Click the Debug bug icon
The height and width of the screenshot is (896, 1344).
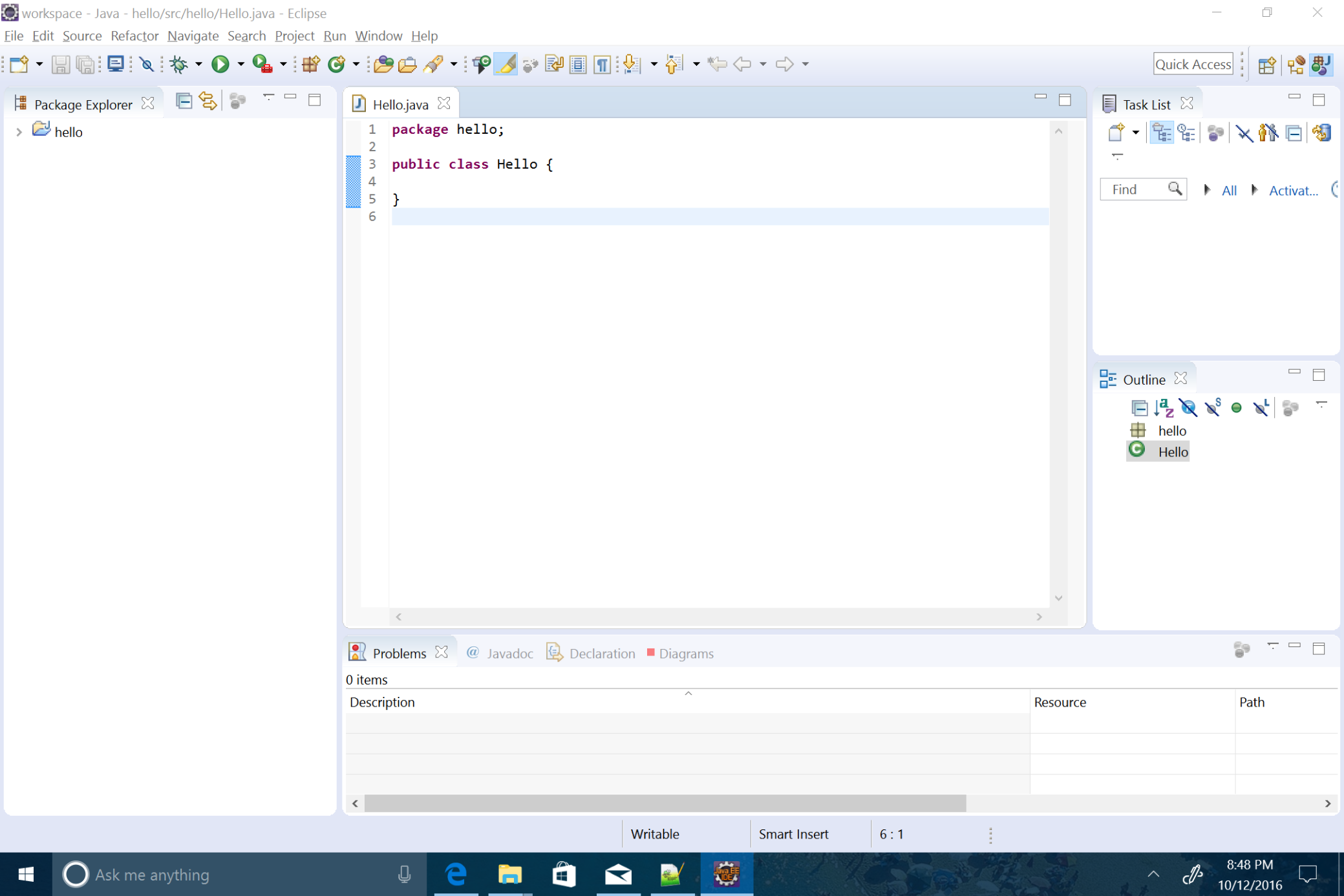click(x=178, y=63)
